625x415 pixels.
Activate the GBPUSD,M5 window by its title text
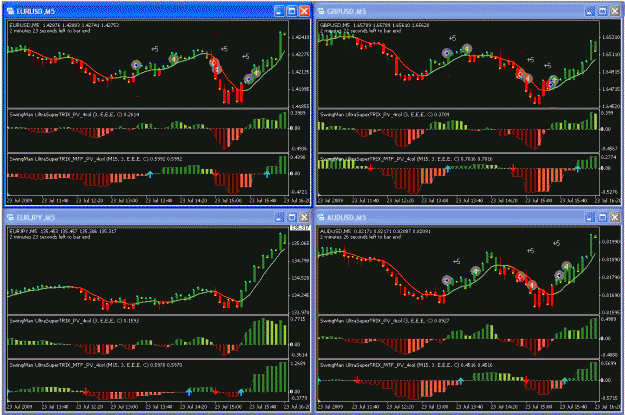pyautogui.click(x=346, y=12)
